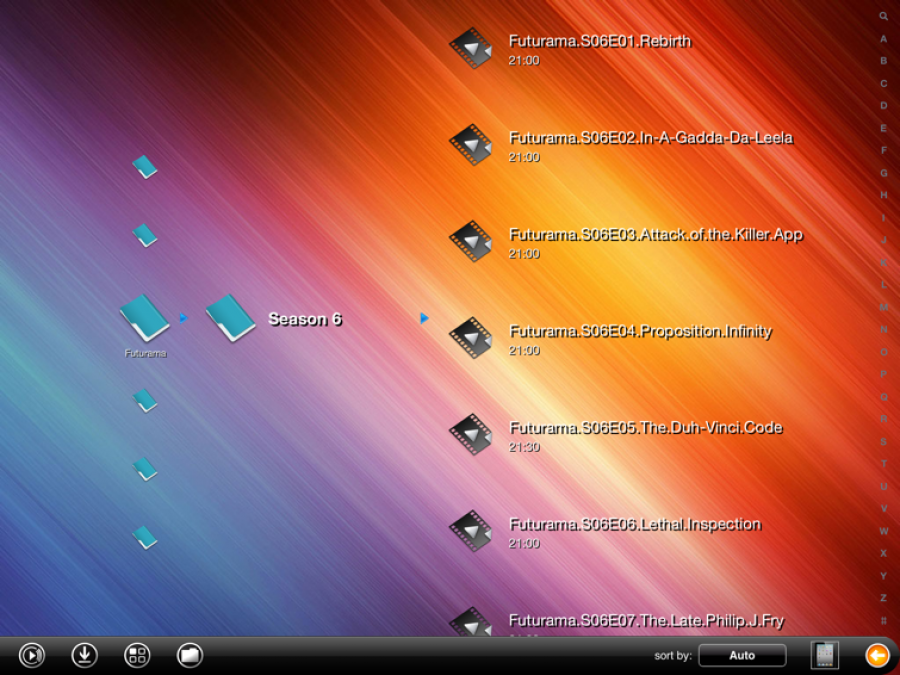900x675 pixels.
Task: Select the bottommost small folder in column
Action: tap(145, 538)
